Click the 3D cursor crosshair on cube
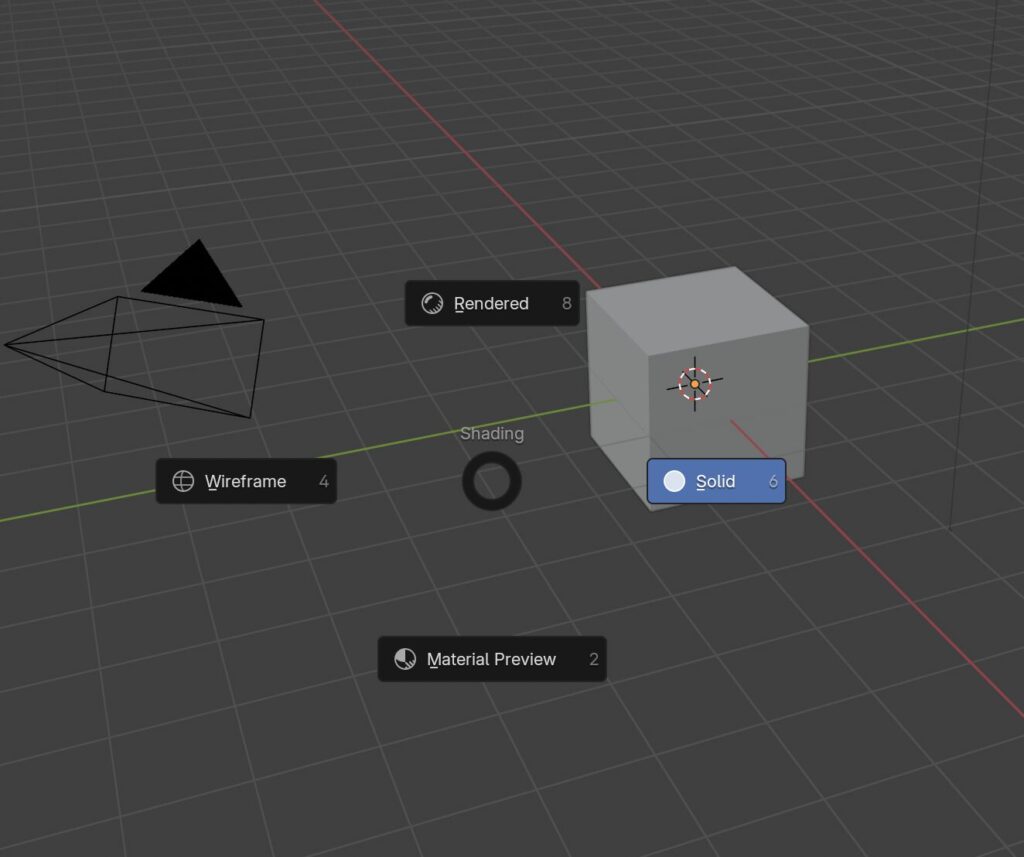The image size is (1024, 857). coord(695,383)
